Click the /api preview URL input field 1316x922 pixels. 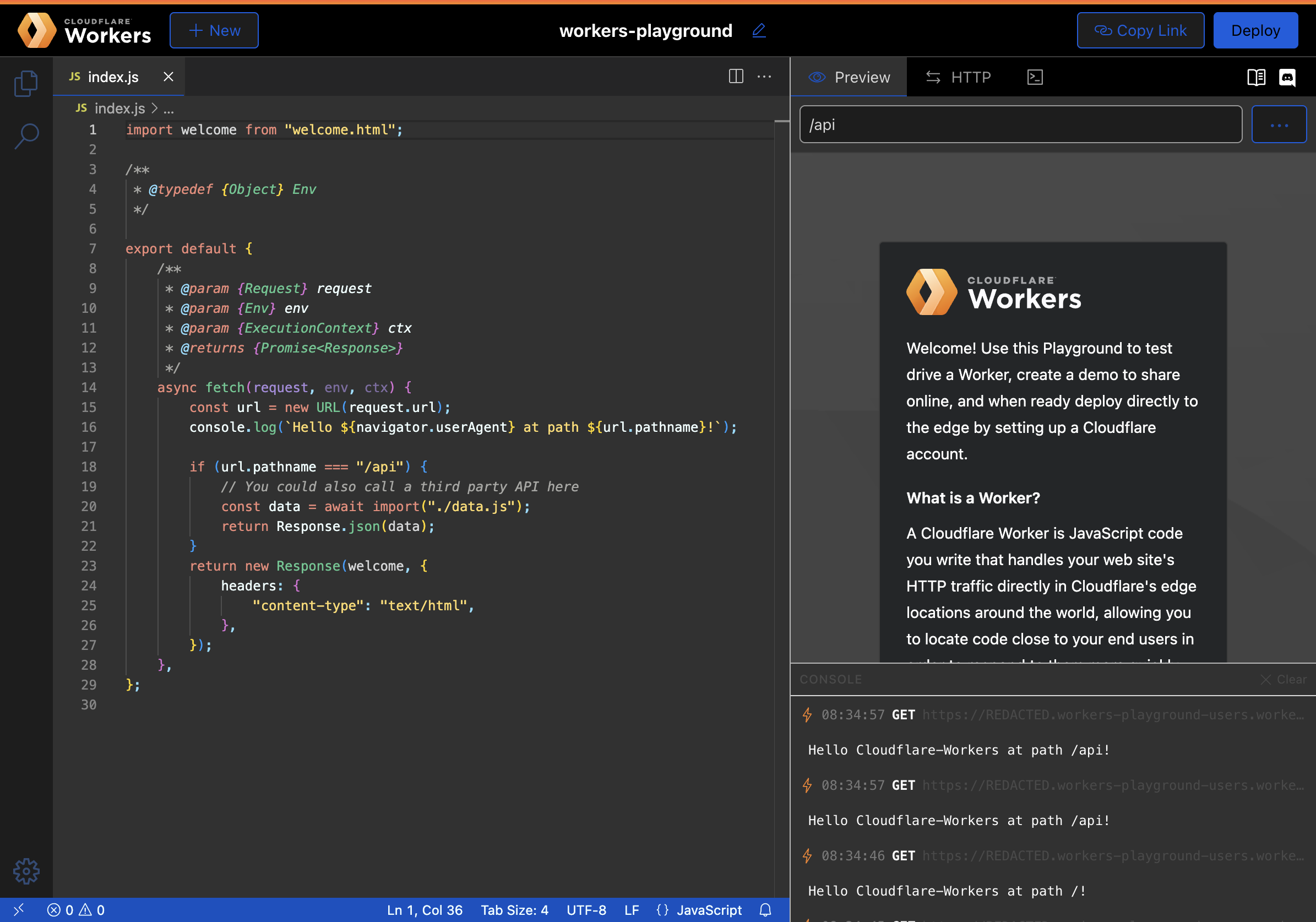1020,124
